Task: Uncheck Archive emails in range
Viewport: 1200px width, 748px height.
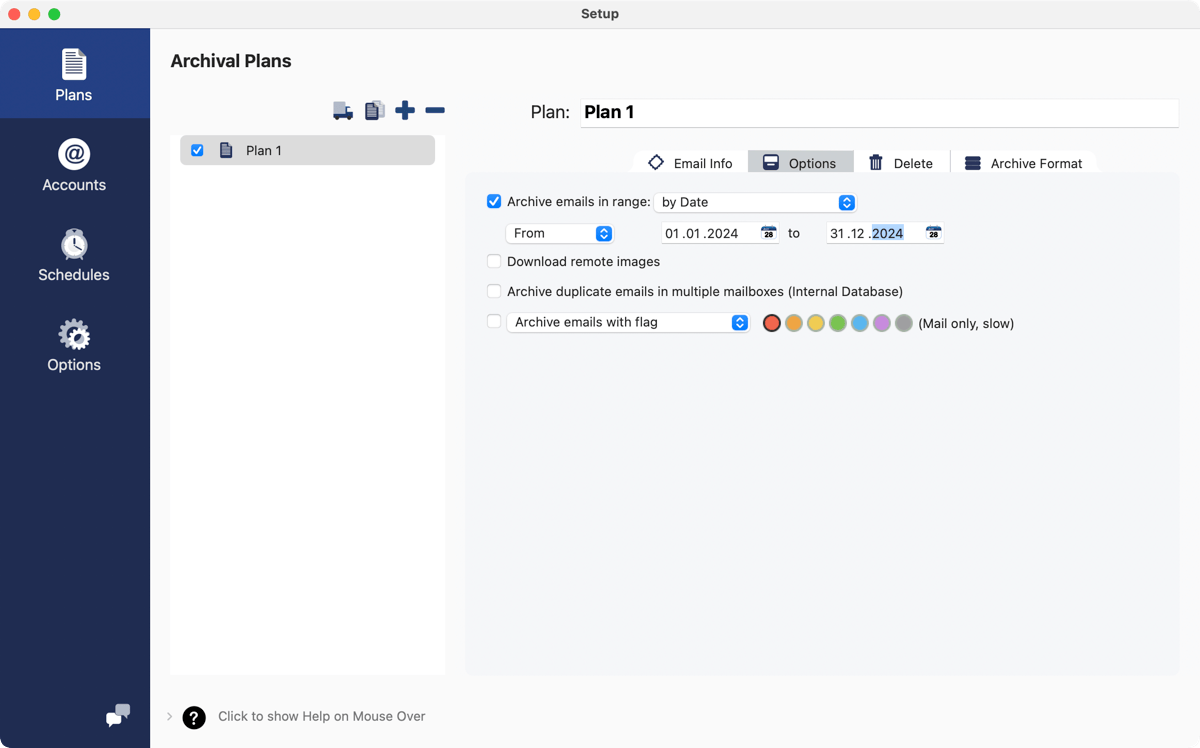Action: click(494, 201)
